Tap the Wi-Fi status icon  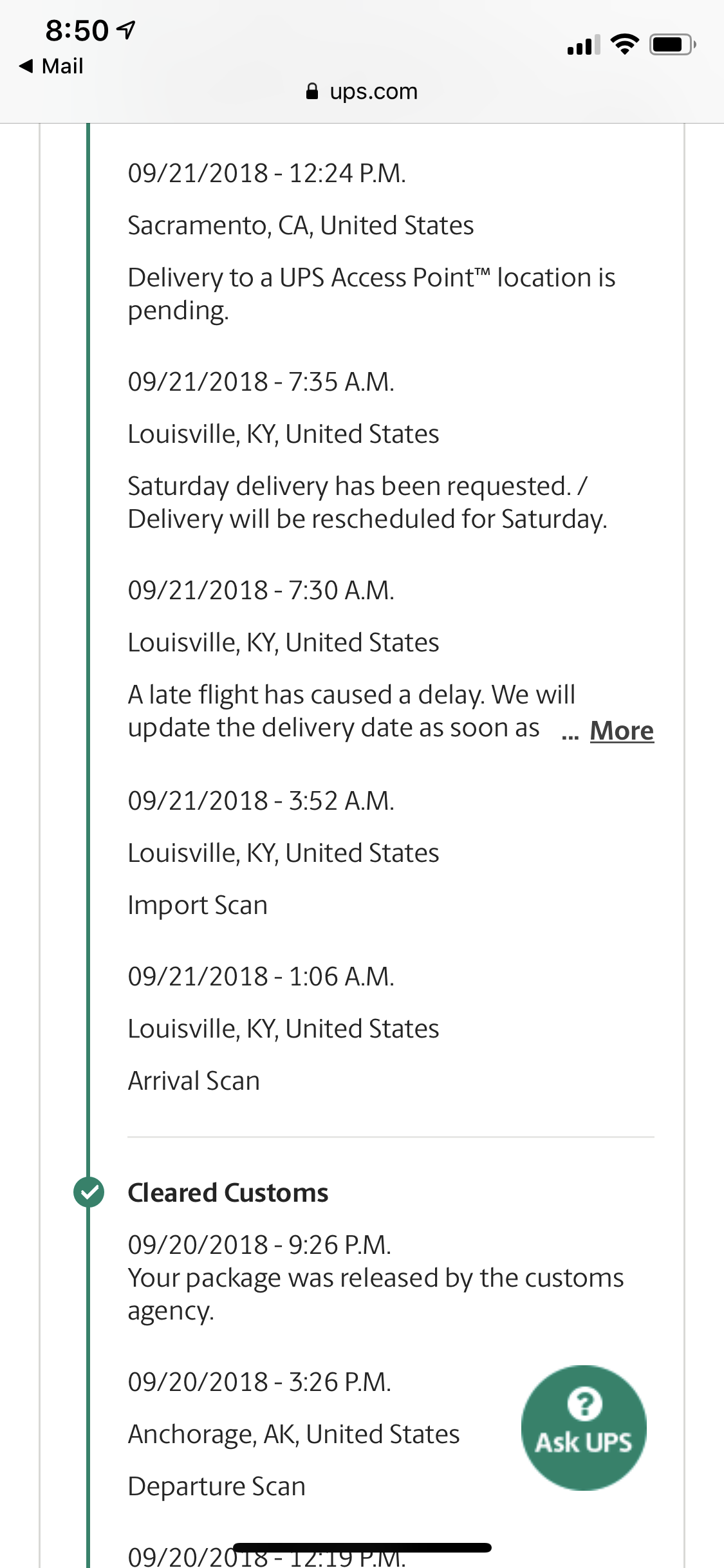coord(624,44)
